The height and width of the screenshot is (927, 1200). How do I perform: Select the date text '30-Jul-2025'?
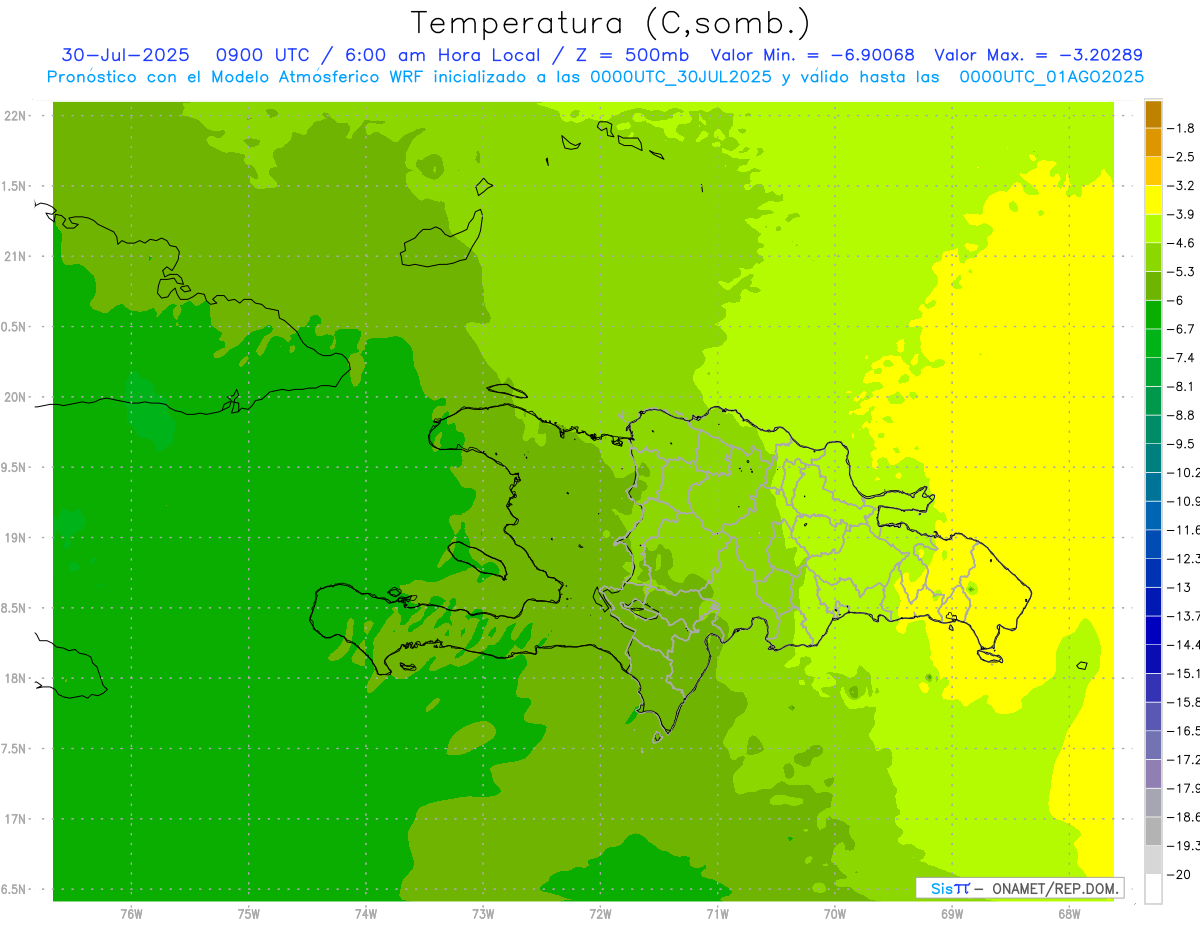(125, 55)
